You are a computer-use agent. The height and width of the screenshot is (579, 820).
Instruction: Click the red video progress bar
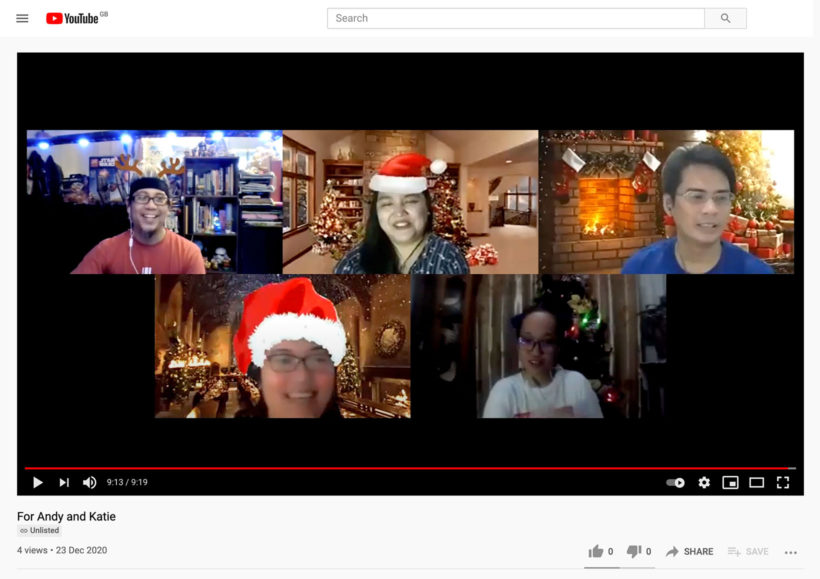[400, 467]
